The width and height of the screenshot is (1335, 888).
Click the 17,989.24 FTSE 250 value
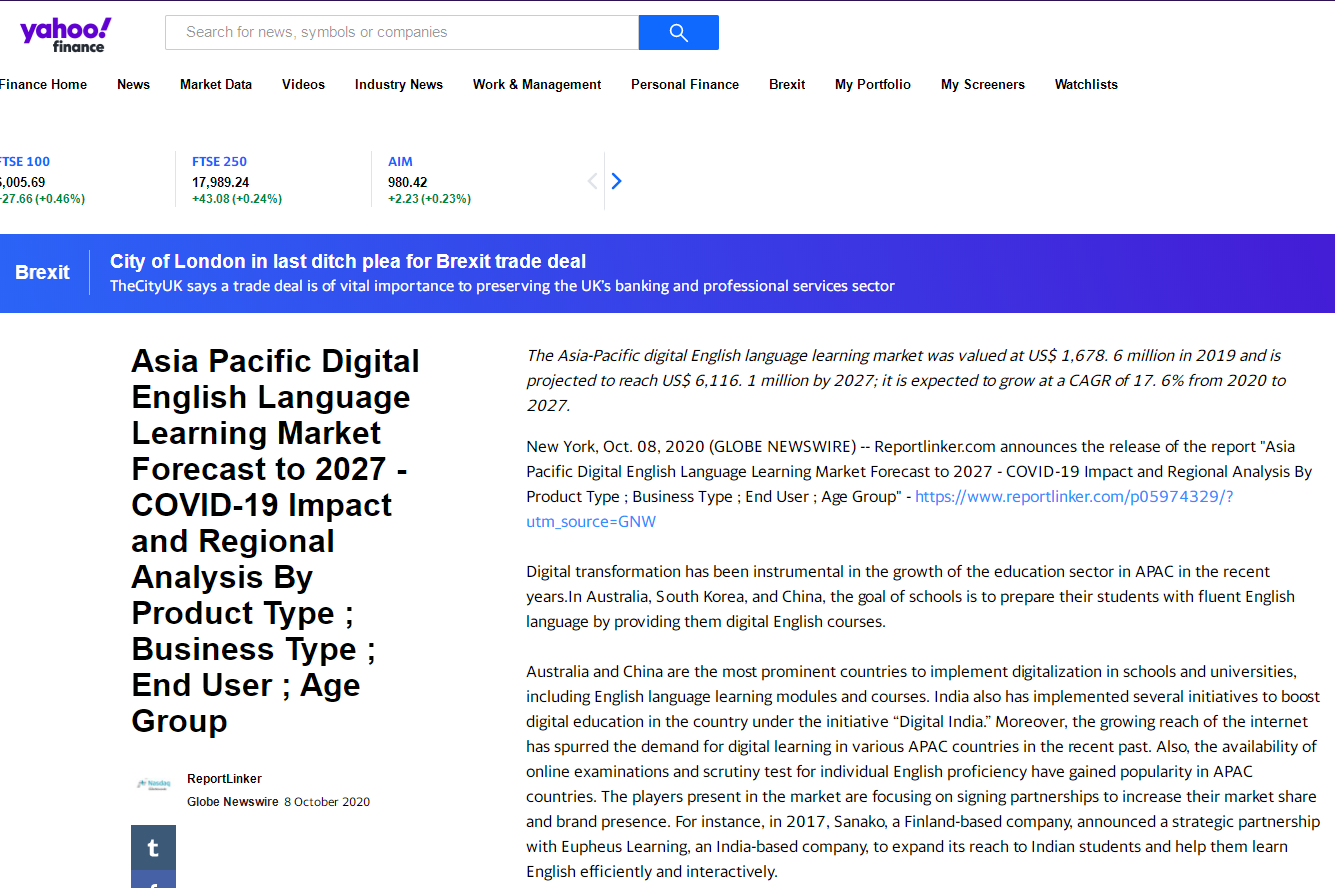coord(220,182)
